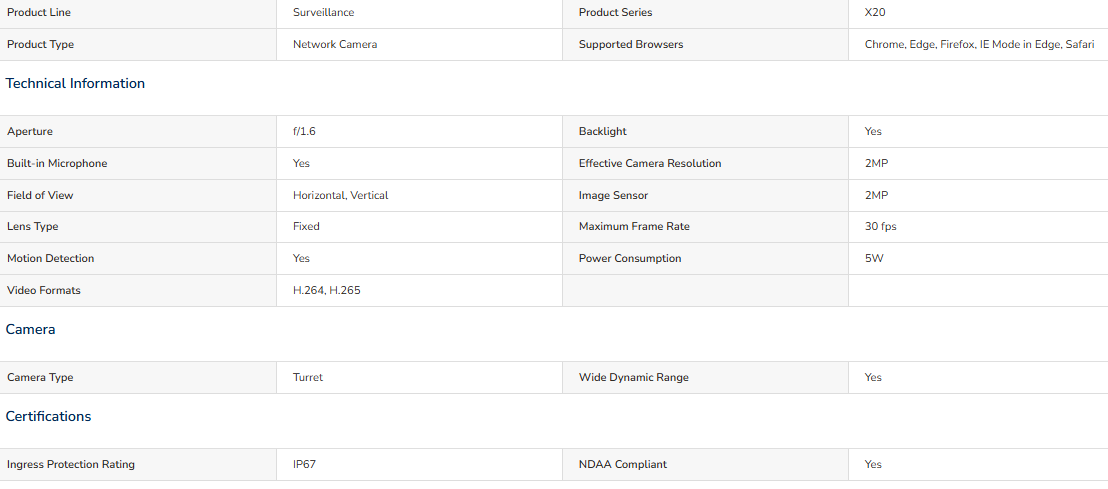Click the Turret camera type value
1108x489 pixels.
point(308,377)
